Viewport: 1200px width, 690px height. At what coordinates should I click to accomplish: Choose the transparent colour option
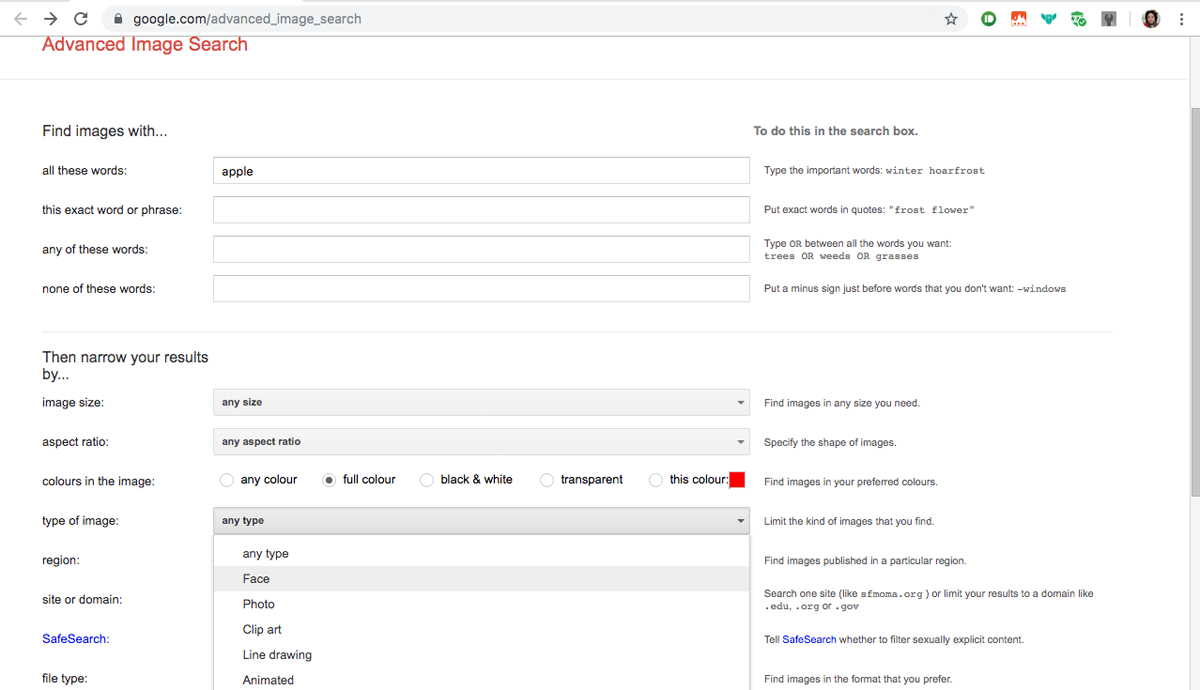tap(547, 480)
